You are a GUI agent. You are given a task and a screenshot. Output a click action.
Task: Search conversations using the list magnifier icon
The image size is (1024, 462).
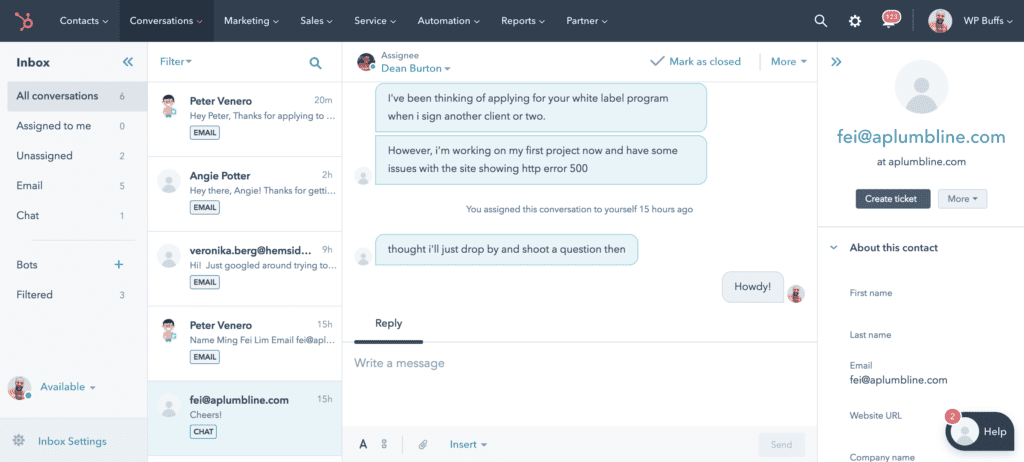315,62
